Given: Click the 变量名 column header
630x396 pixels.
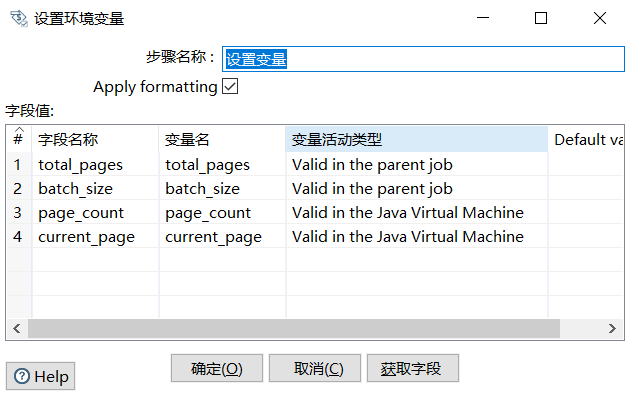Looking at the screenshot, I should click(222, 139).
